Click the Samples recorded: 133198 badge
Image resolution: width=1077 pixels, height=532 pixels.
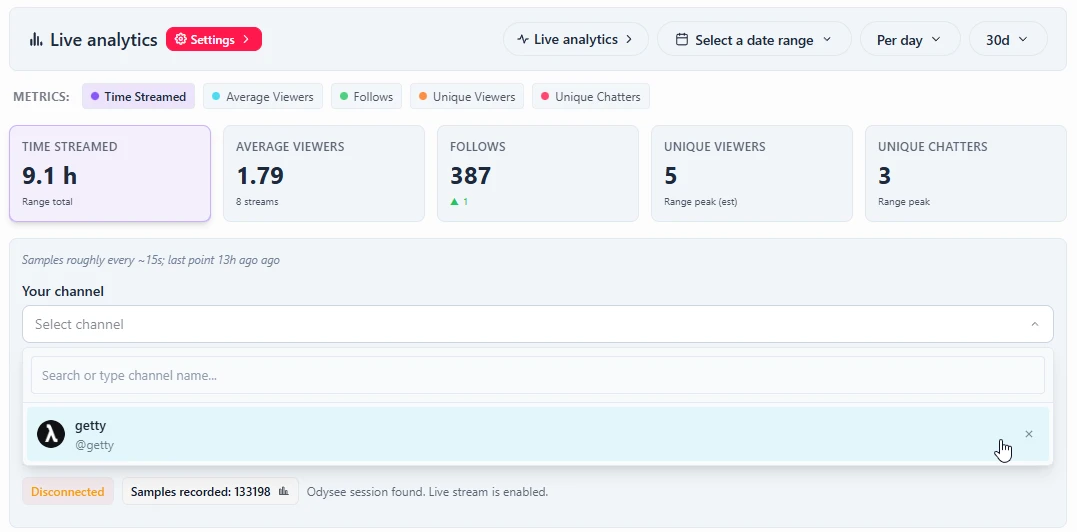point(210,491)
